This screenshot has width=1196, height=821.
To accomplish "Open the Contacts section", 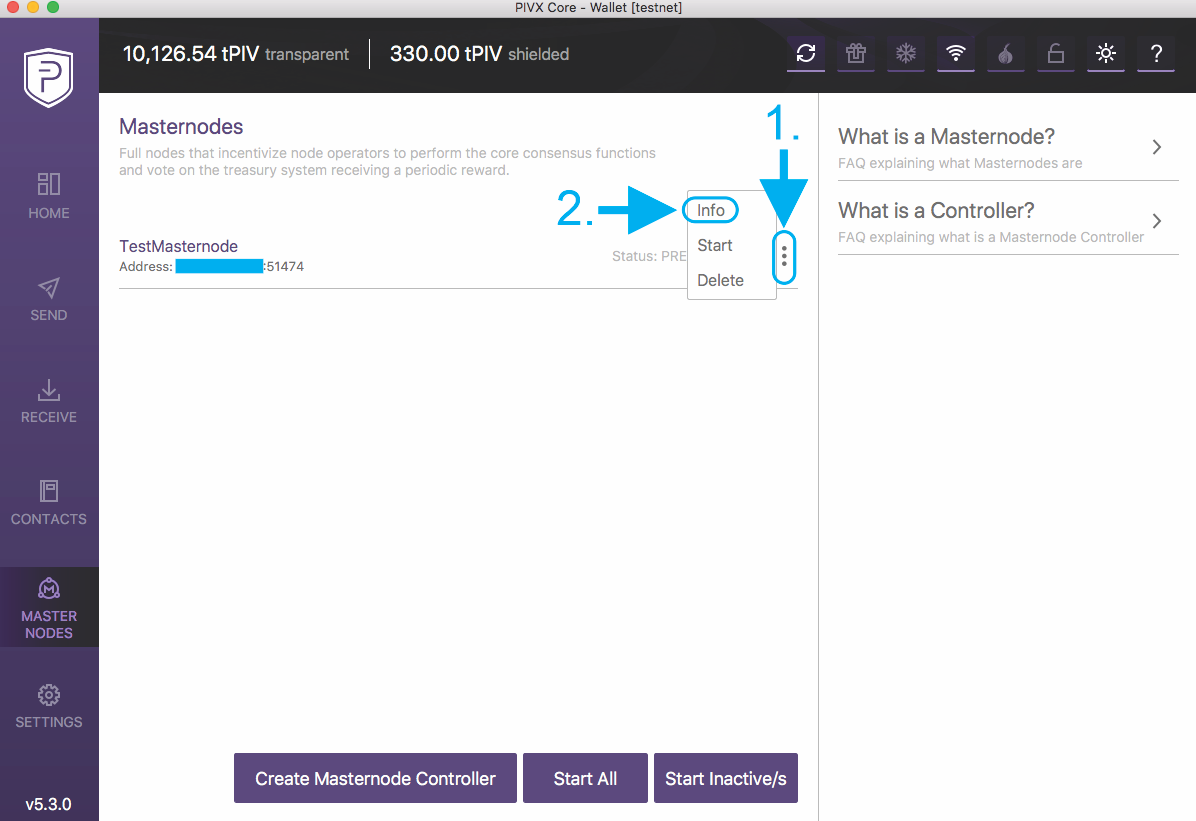I will click(49, 503).
